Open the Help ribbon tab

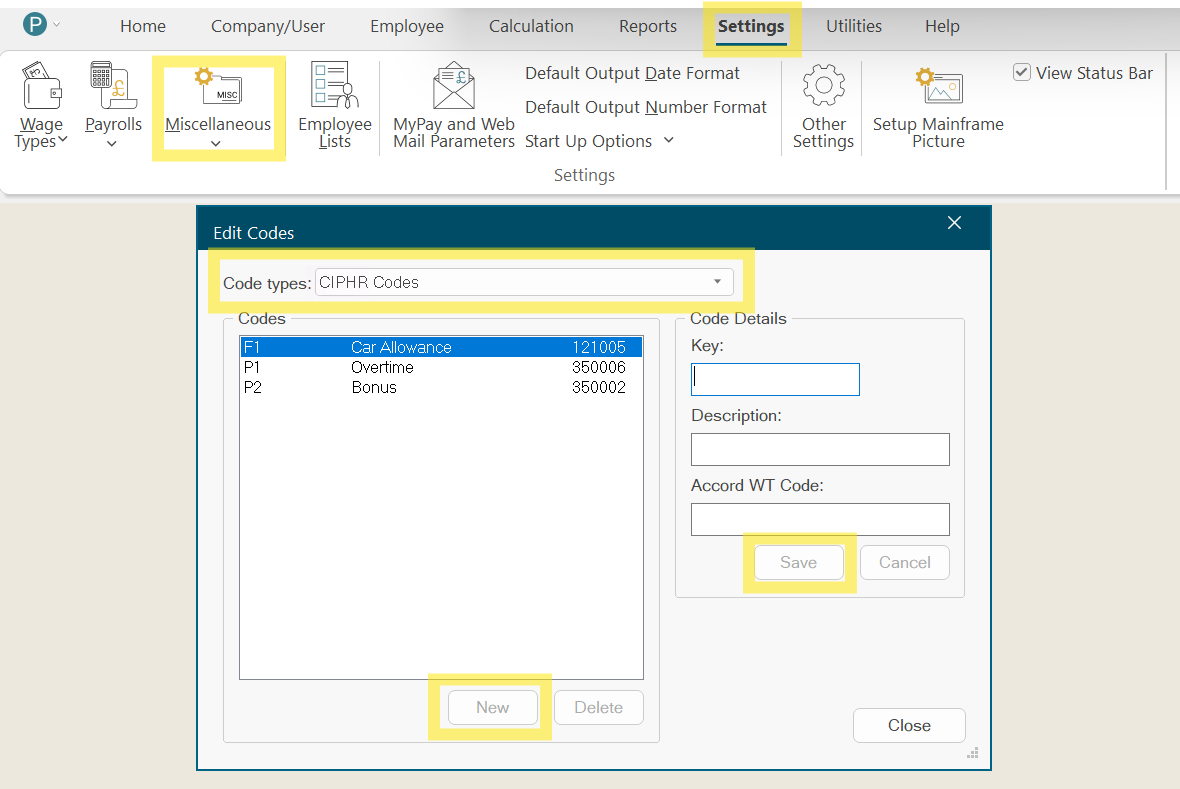(942, 26)
